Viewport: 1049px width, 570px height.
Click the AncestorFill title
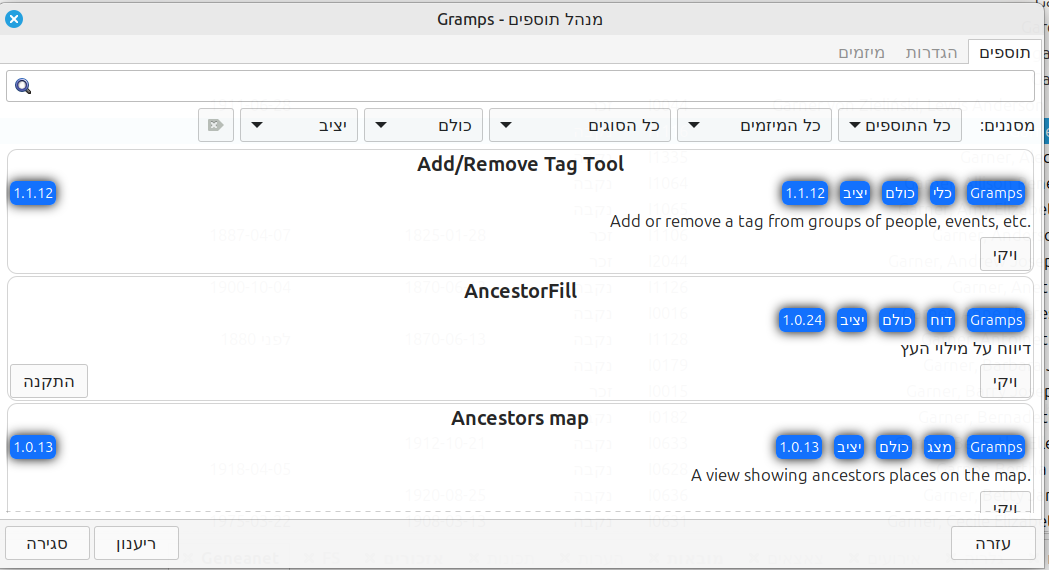520,292
